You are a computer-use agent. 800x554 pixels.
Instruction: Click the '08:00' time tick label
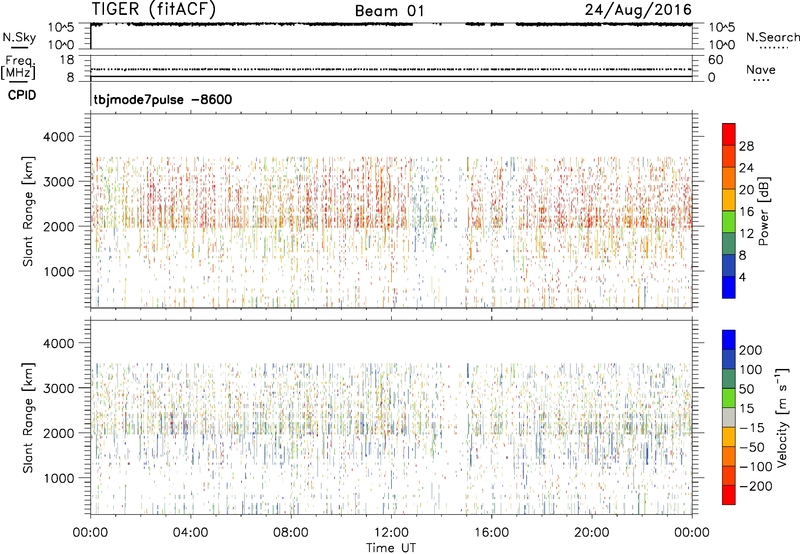click(291, 533)
